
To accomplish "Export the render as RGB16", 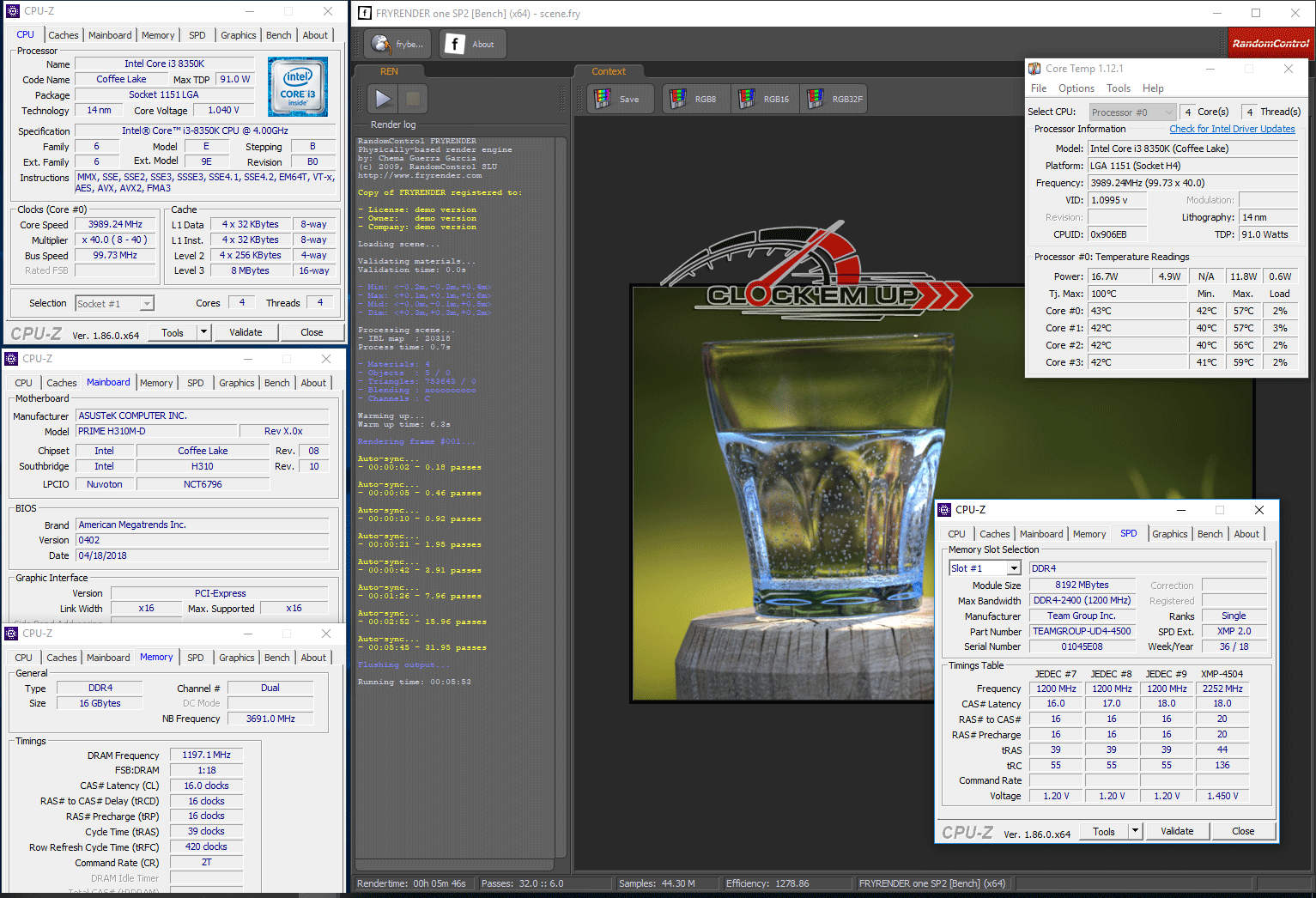I will pyautogui.click(x=765, y=99).
